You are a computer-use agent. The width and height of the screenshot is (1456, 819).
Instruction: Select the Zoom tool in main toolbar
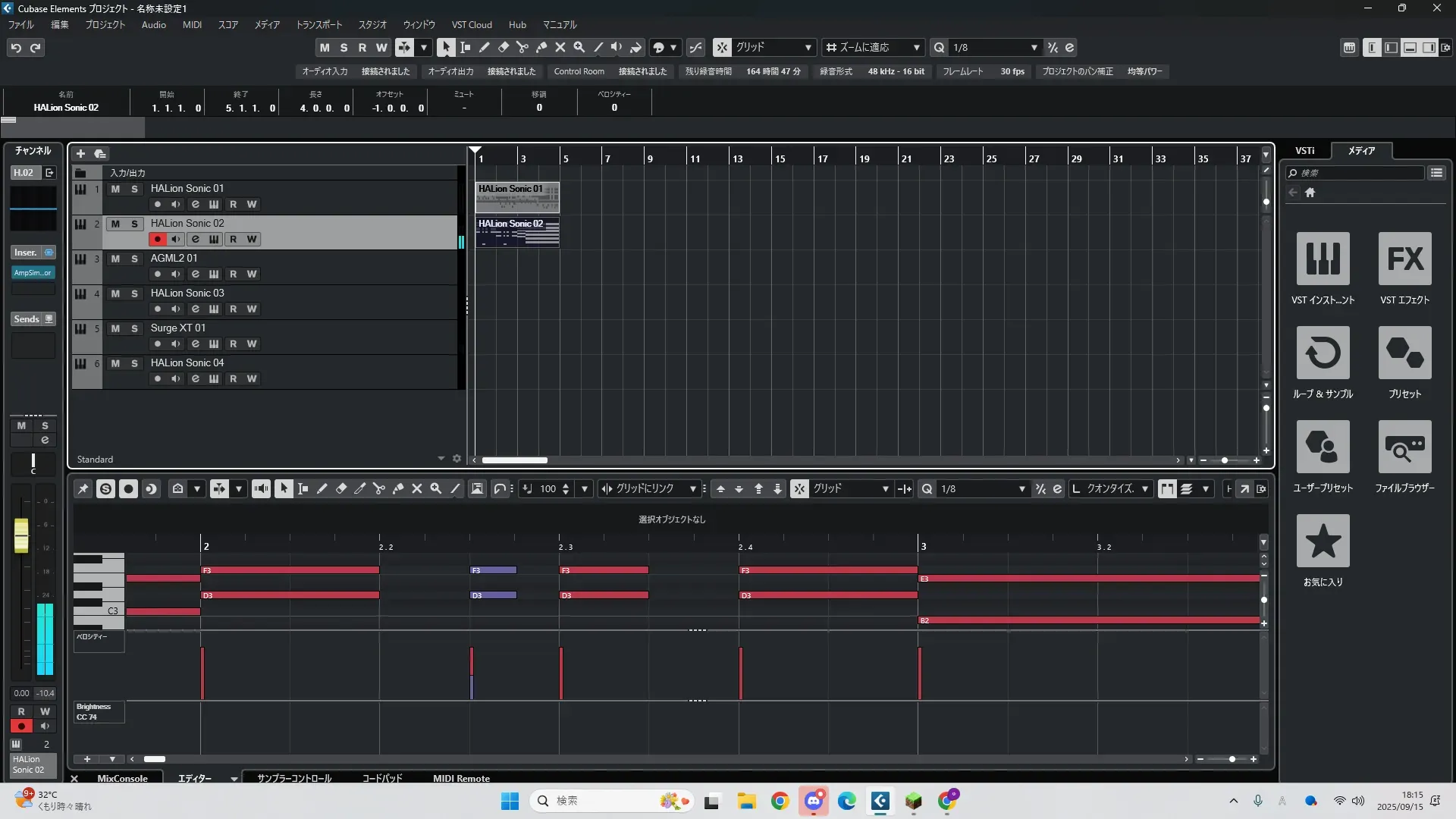[579, 47]
